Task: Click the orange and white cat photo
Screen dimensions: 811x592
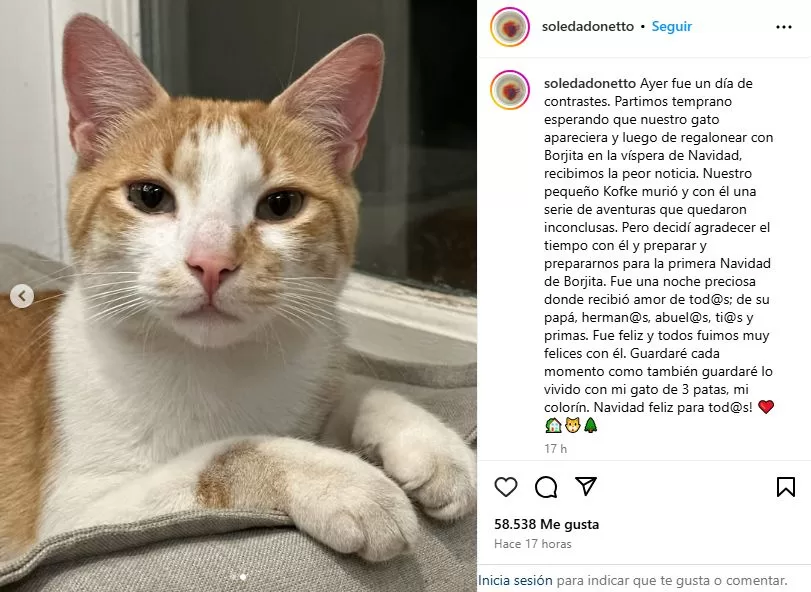Action: [238, 296]
